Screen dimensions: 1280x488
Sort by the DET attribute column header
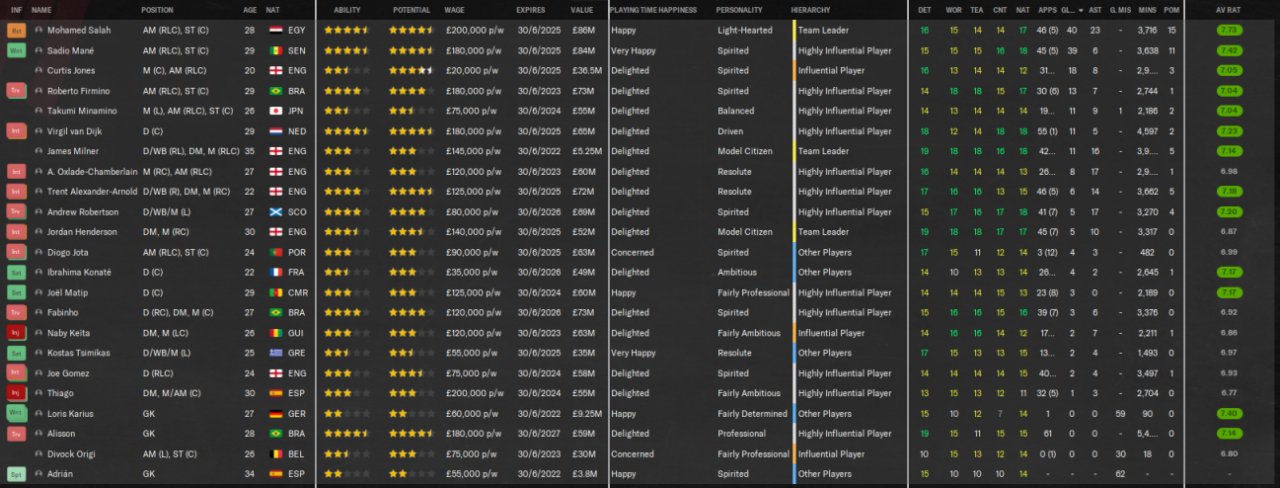coord(924,9)
